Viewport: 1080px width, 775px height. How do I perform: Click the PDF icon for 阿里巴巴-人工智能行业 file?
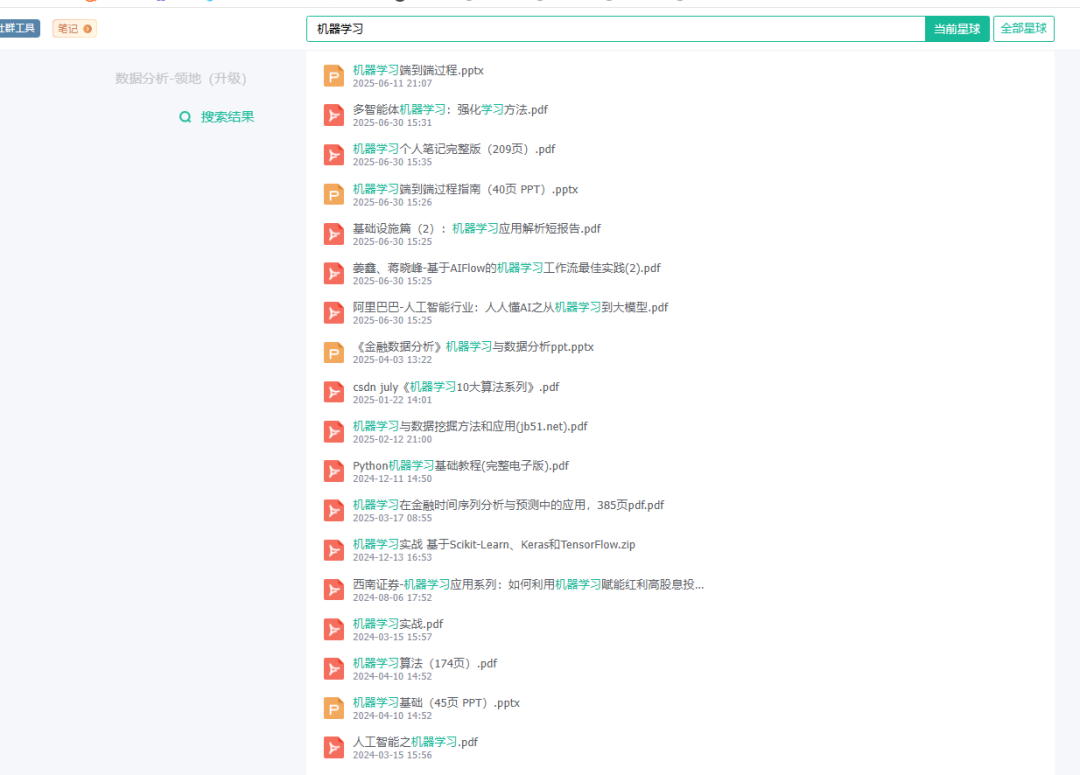334,313
